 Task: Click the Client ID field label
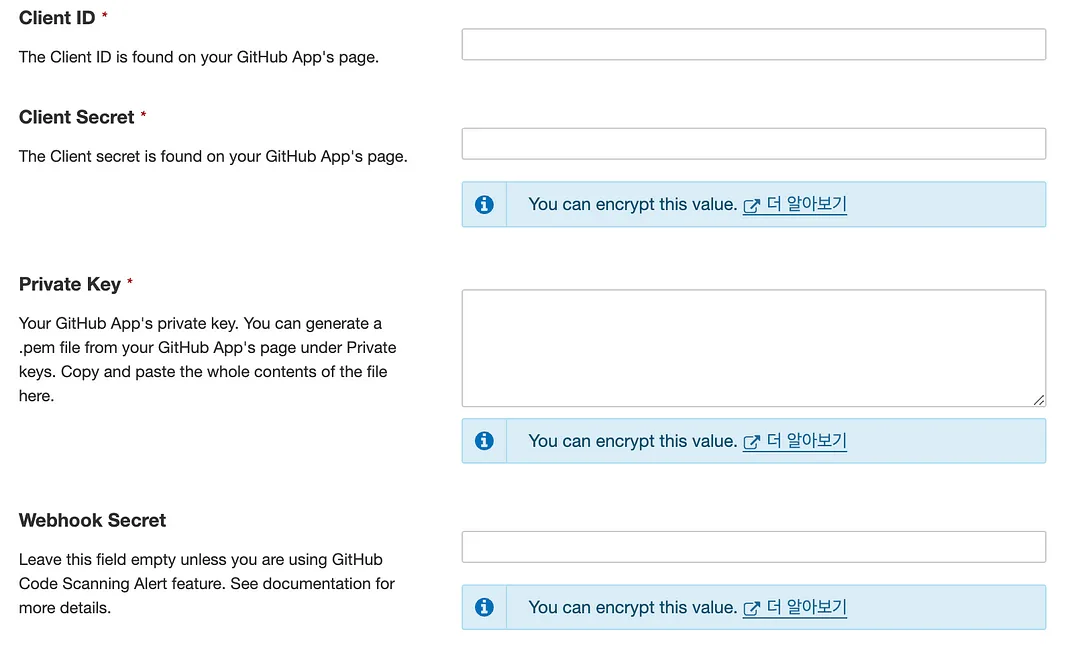[58, 18]
